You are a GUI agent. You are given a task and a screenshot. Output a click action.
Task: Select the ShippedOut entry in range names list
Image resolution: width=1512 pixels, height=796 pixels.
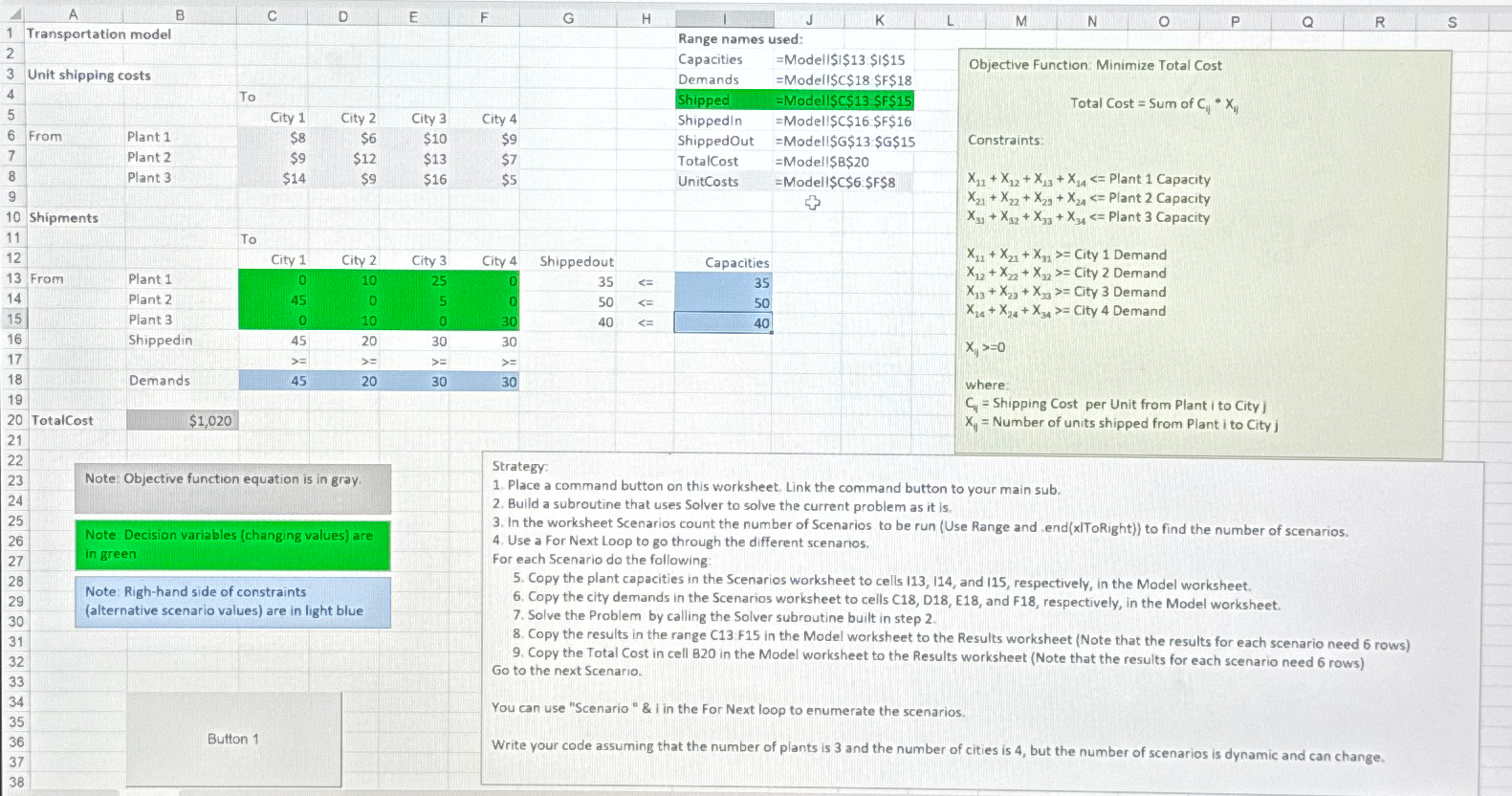(x=715, y=141)
